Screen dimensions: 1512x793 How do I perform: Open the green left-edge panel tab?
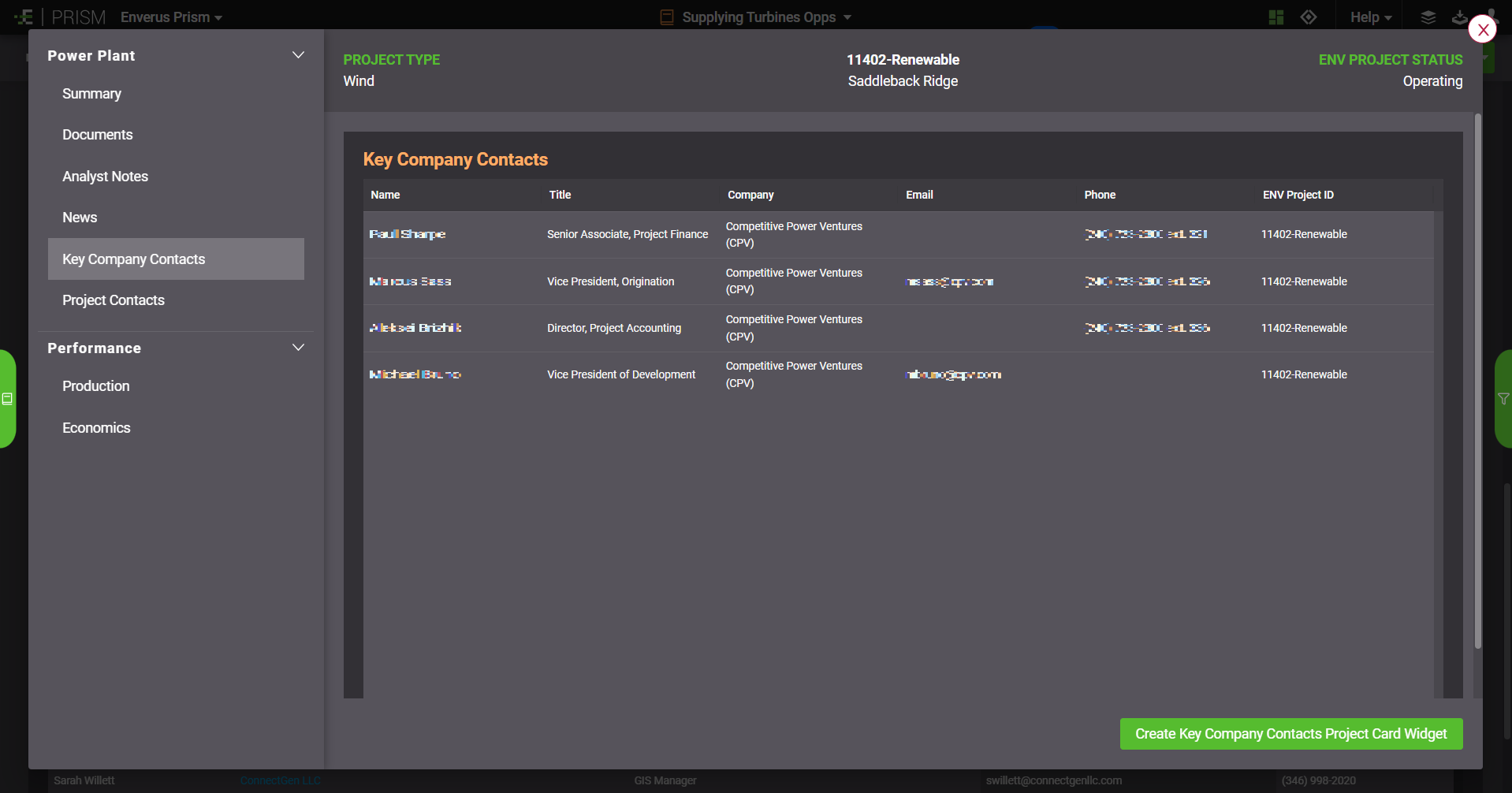click(x=8, y=399)
